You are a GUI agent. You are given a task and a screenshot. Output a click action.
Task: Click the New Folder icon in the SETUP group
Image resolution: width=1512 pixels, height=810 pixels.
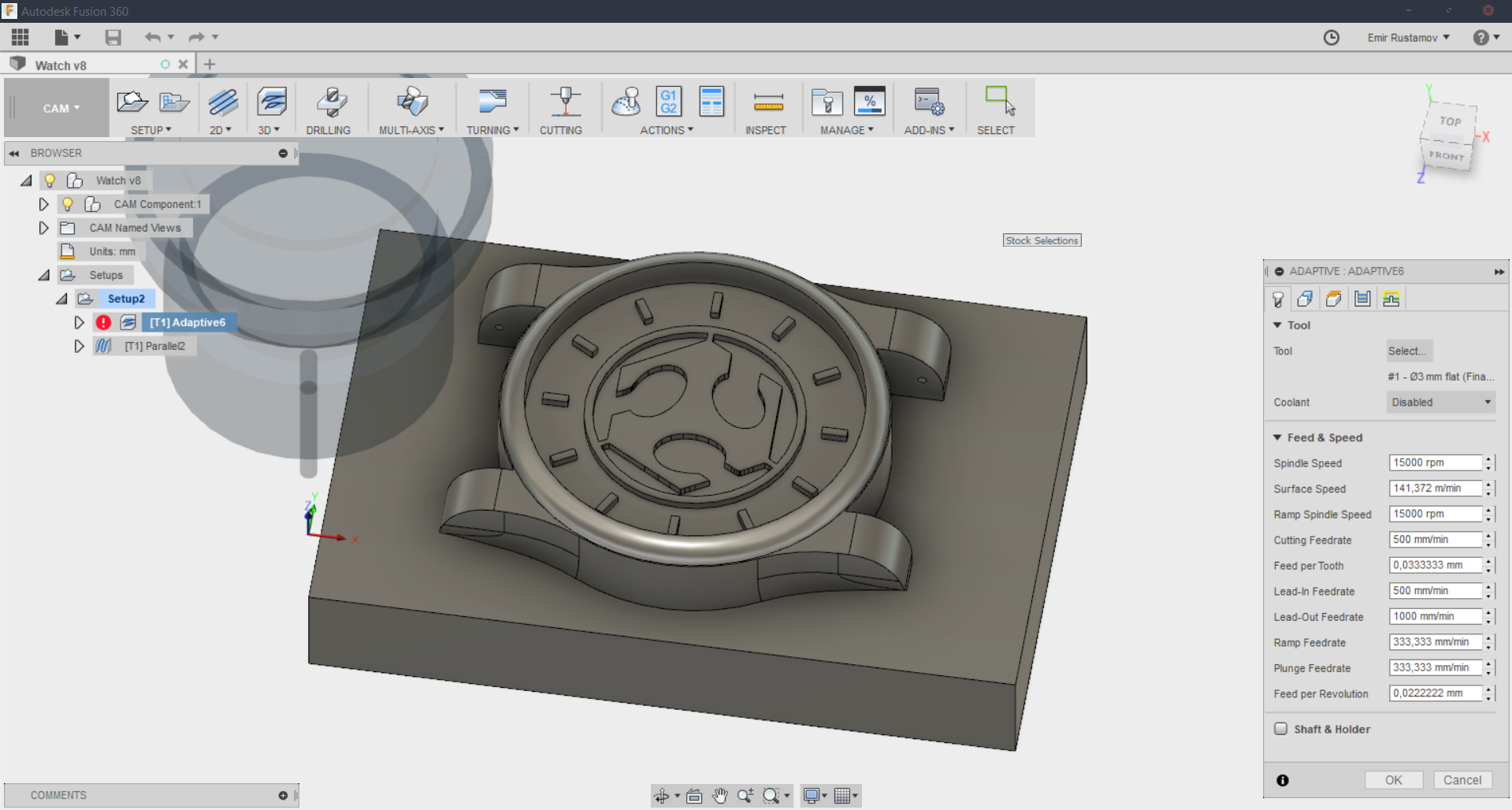pyautogui.click(x=174, y=102)
